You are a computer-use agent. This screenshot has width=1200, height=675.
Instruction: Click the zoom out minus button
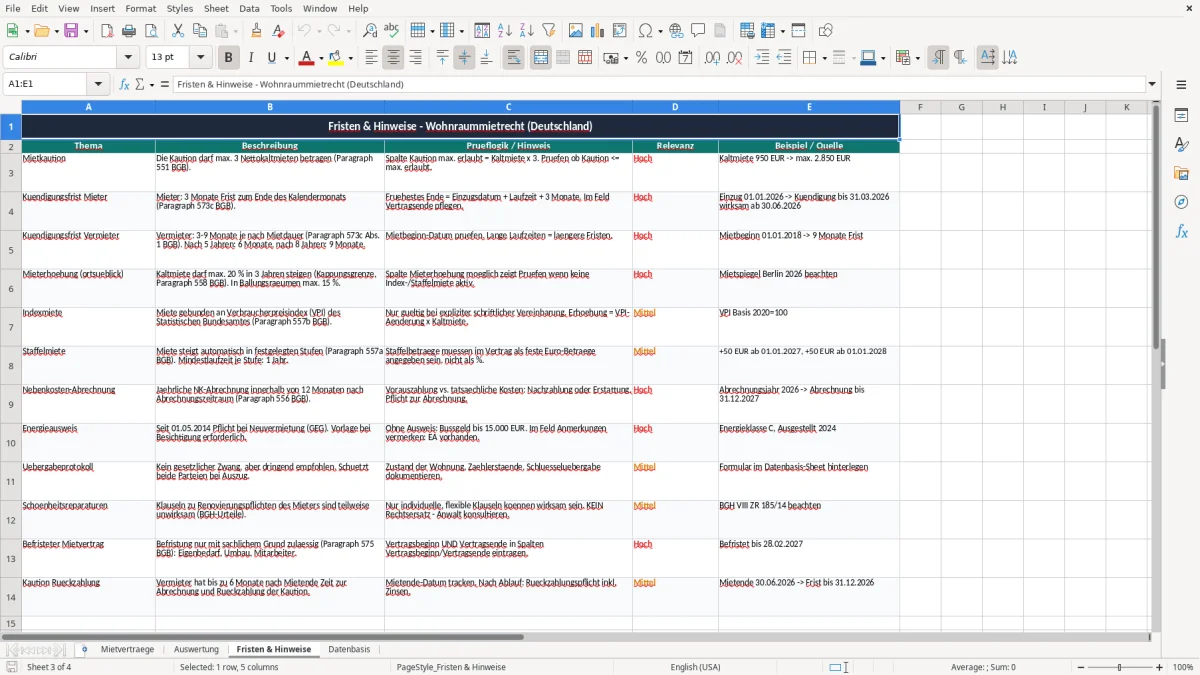[1080, 667]
